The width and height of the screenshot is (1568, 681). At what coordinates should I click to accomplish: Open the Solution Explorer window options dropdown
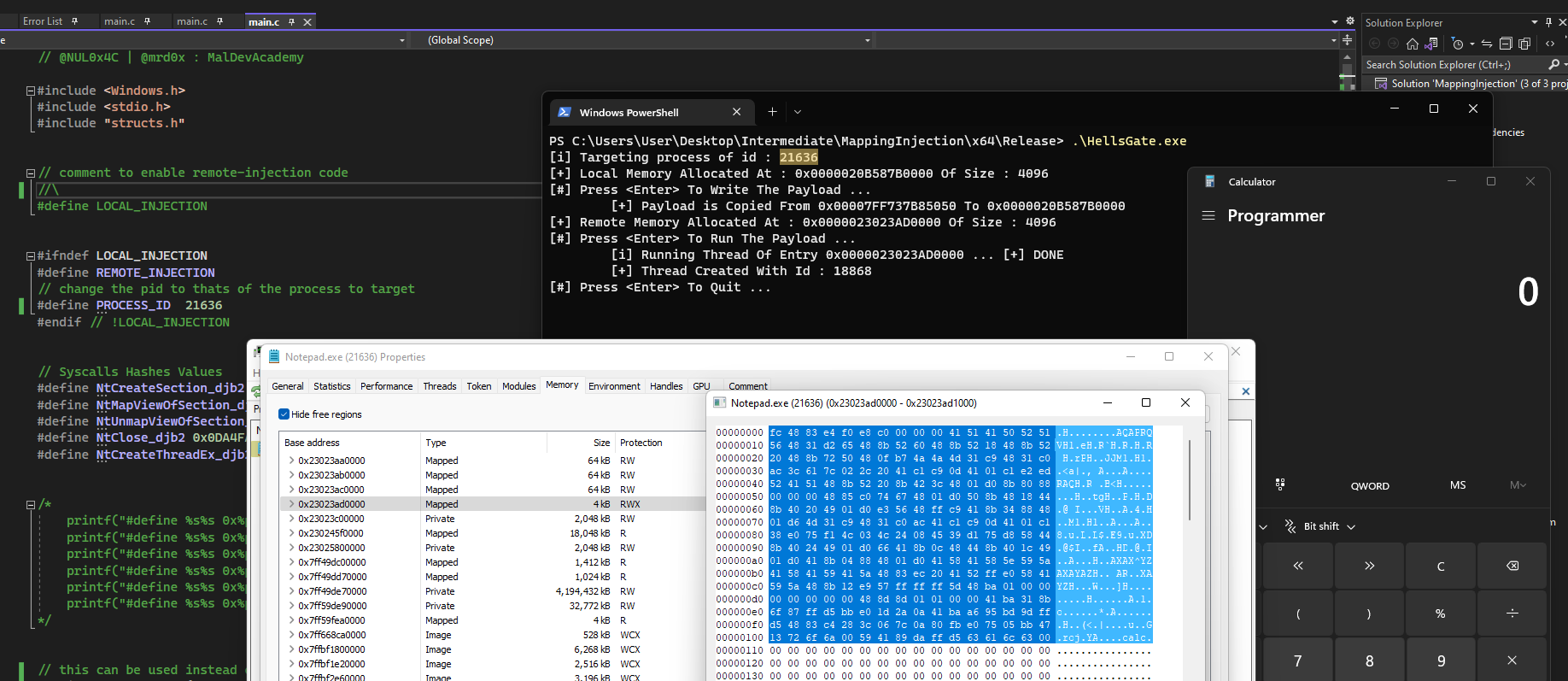coord(1535,22)
